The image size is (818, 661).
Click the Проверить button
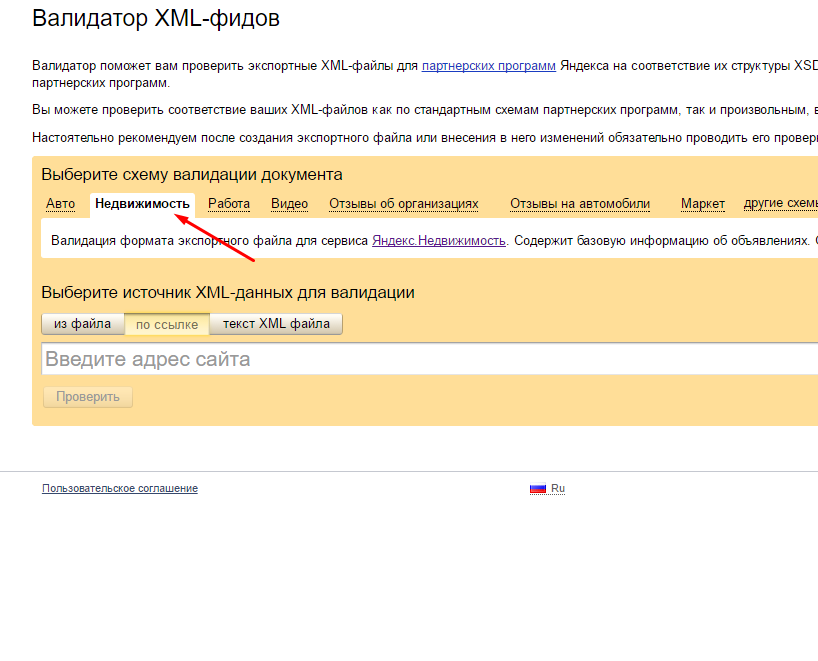coord(88,397)
